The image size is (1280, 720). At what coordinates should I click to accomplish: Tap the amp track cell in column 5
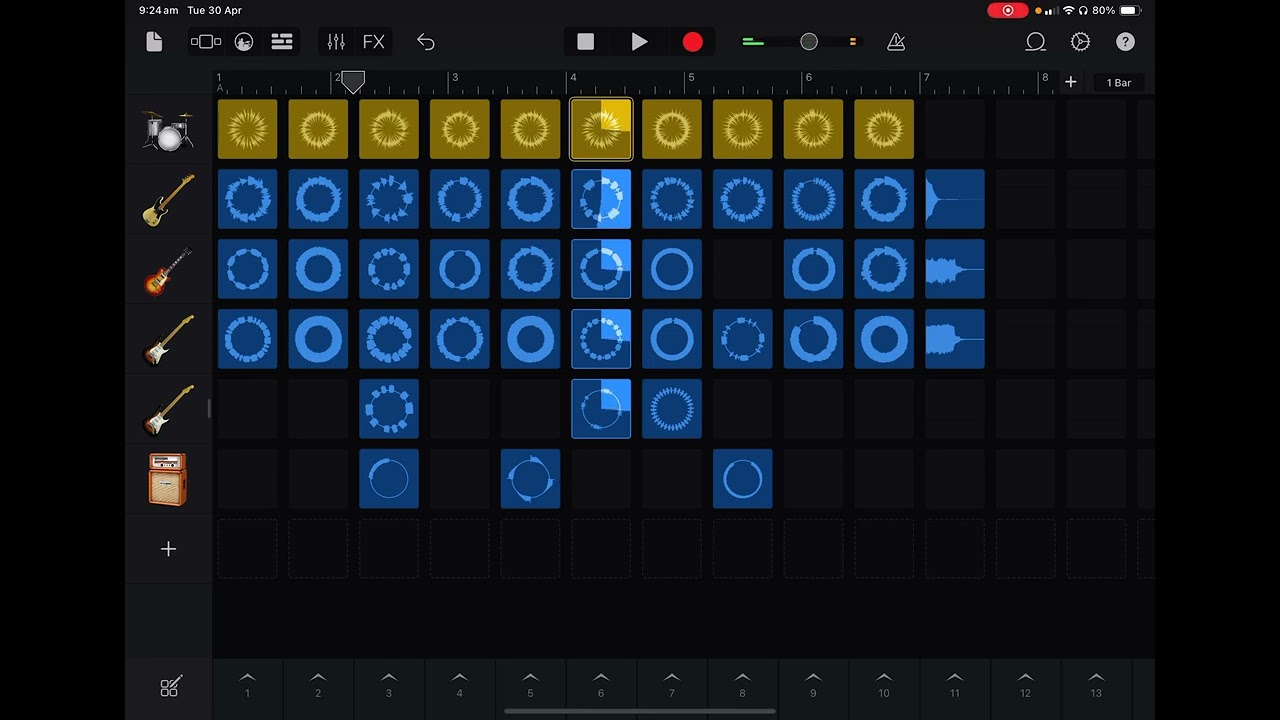click(x=530, y=479)
